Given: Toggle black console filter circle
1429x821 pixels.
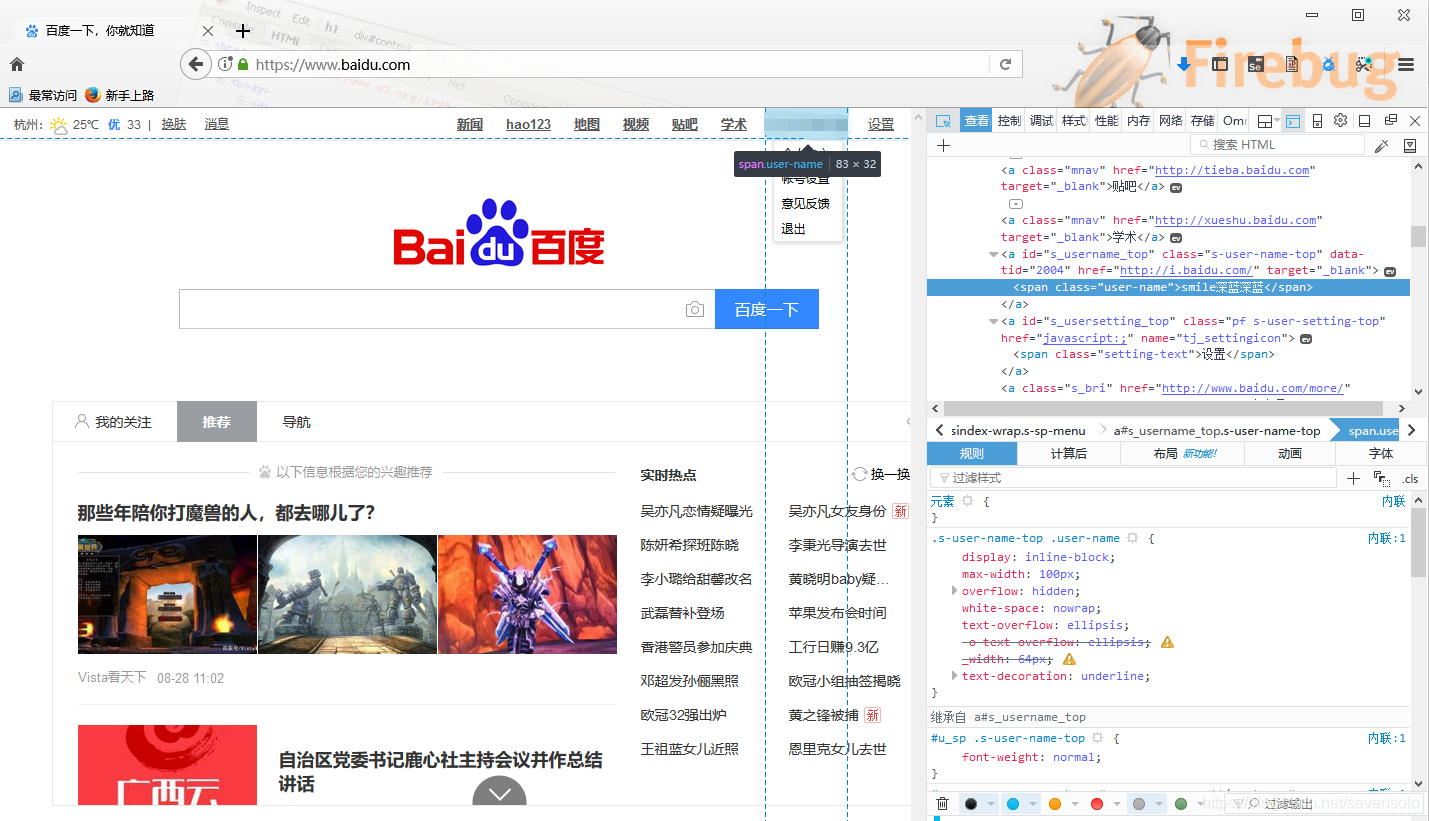Looking at the screenshot, I should 970,804.
